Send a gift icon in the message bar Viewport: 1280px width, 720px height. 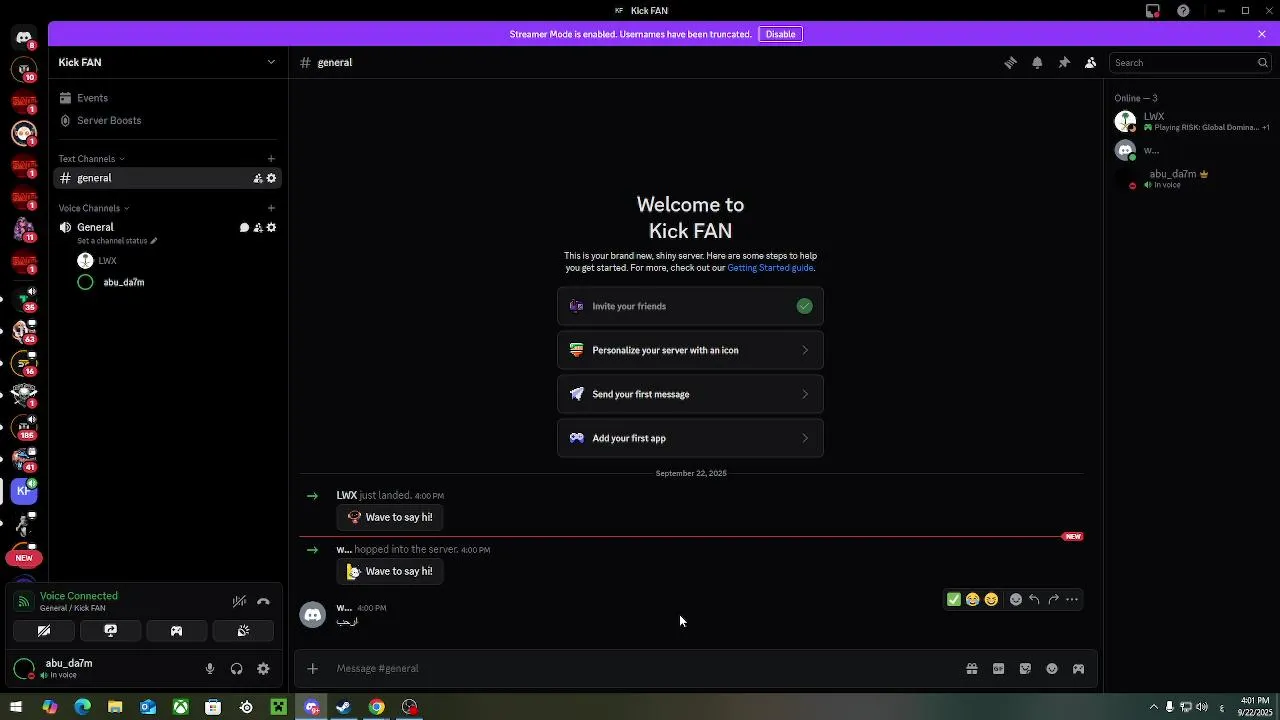[971, 669]
